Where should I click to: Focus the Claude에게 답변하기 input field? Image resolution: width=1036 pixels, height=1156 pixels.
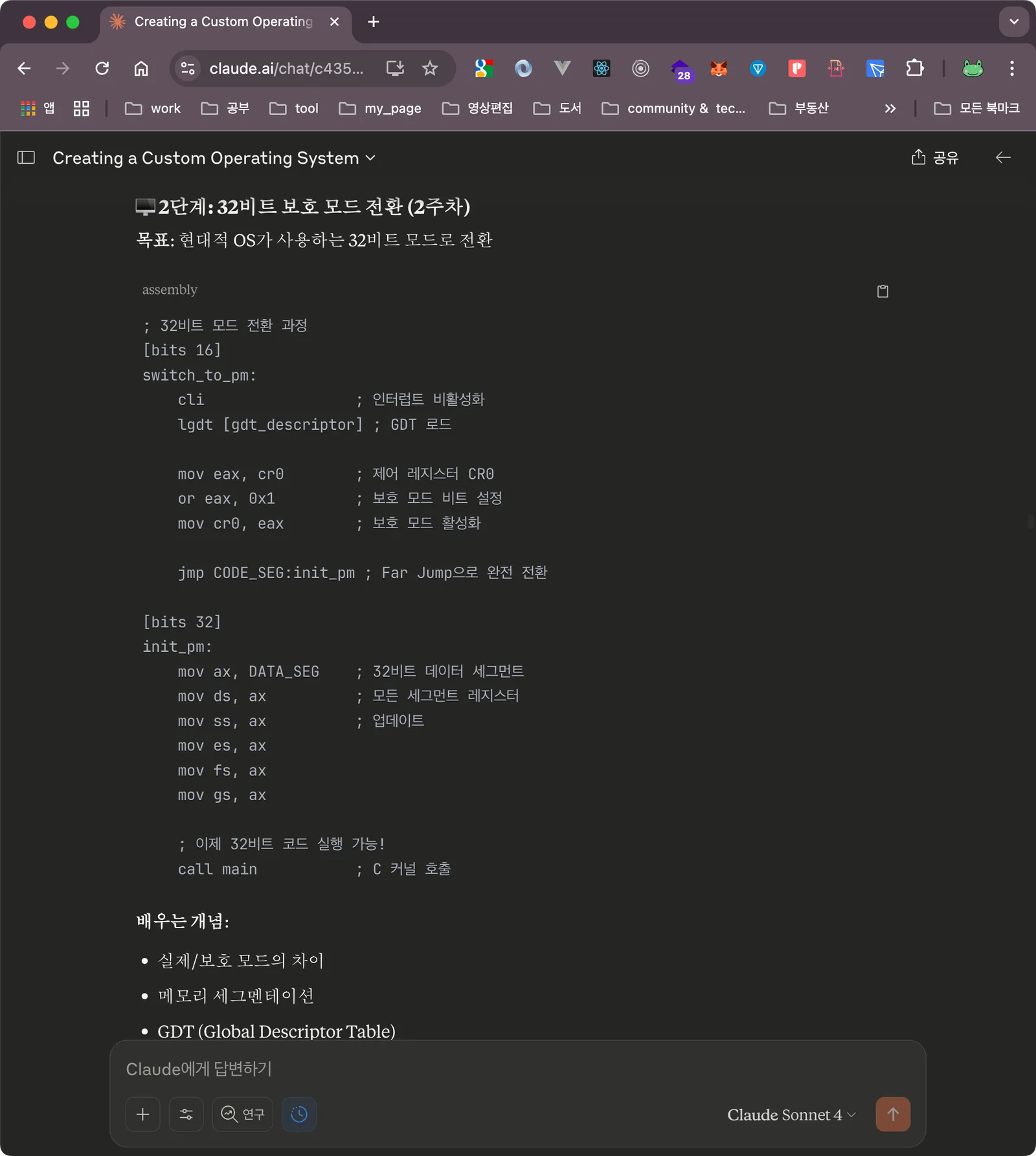[x=517, y=1069]
